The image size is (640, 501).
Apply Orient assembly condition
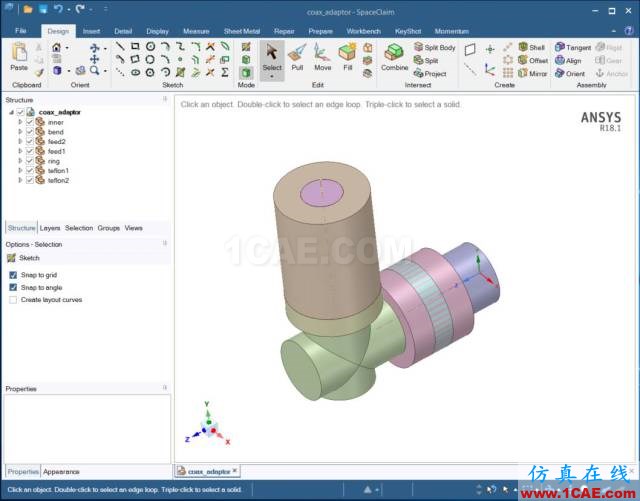pyautogui.click(x=570, y=73)
